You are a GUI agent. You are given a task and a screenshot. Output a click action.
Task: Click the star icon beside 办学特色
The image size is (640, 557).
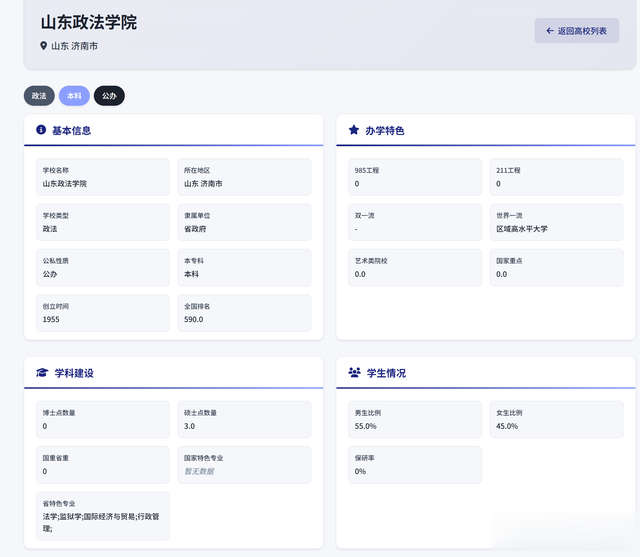354,130
